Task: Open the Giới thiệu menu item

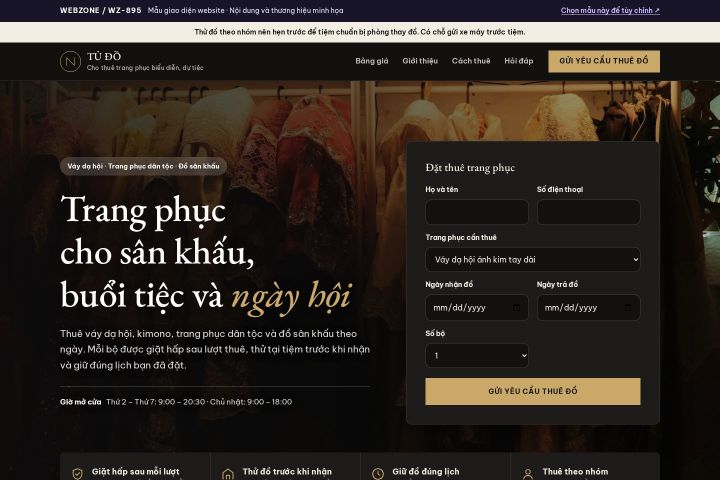Action: point(420,61)
